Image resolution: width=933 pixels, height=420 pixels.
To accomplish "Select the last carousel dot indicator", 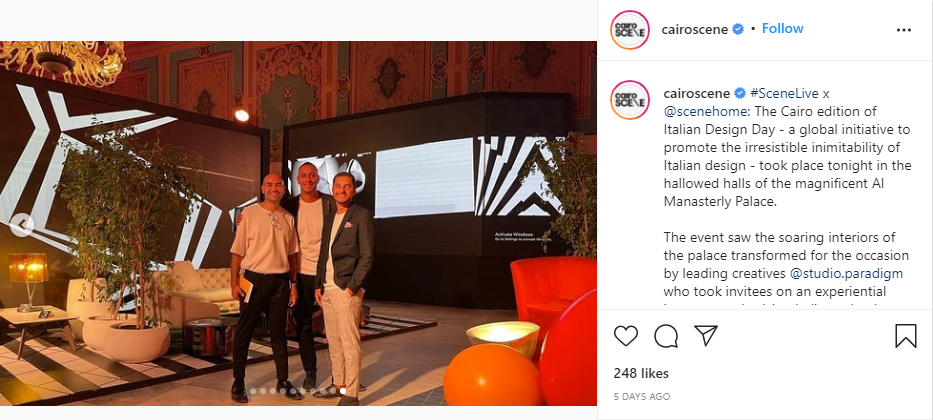I will point(343,391).
